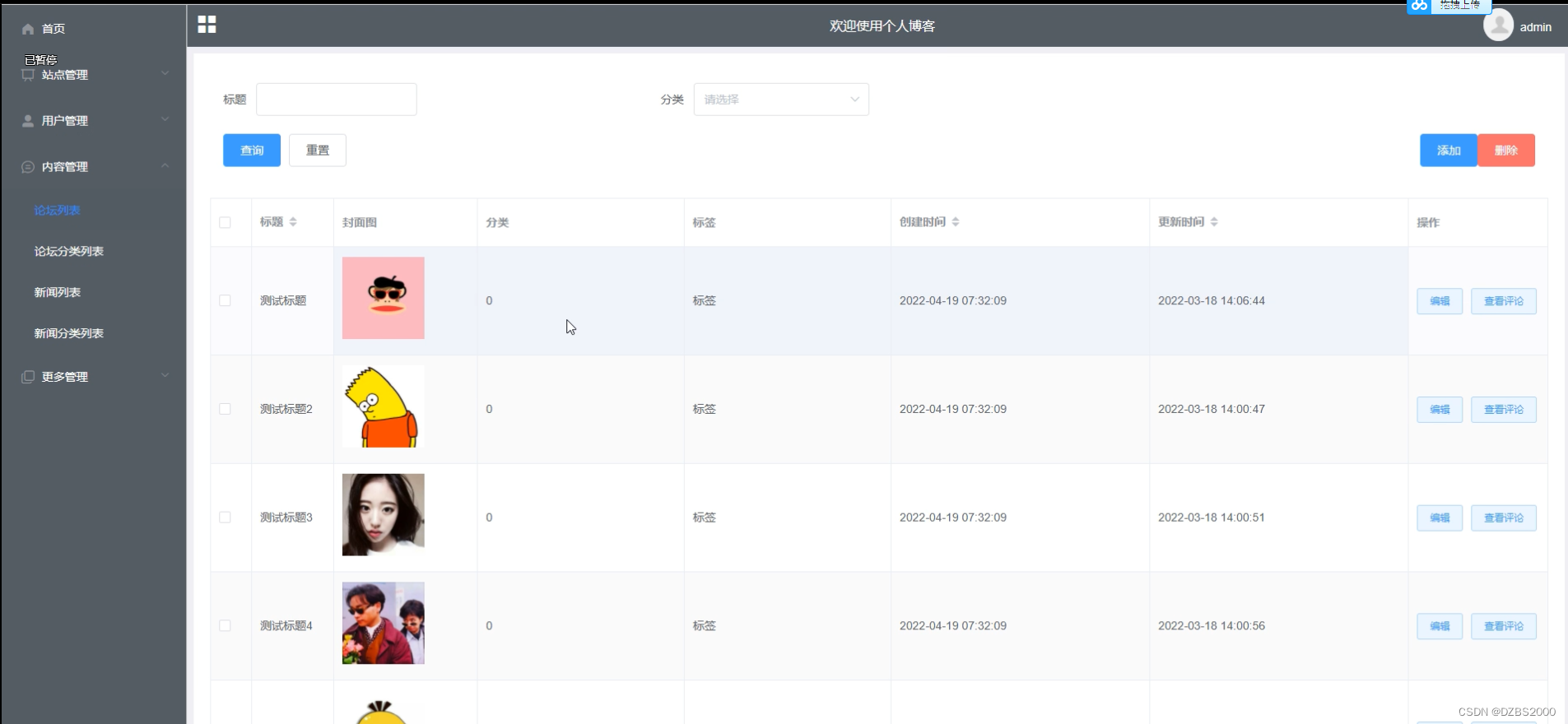Image resolution: width=1568 pixels, height=724 pixels.
Task: Click the copy icon beside 更多管理
Action: (x=28, y=377)
